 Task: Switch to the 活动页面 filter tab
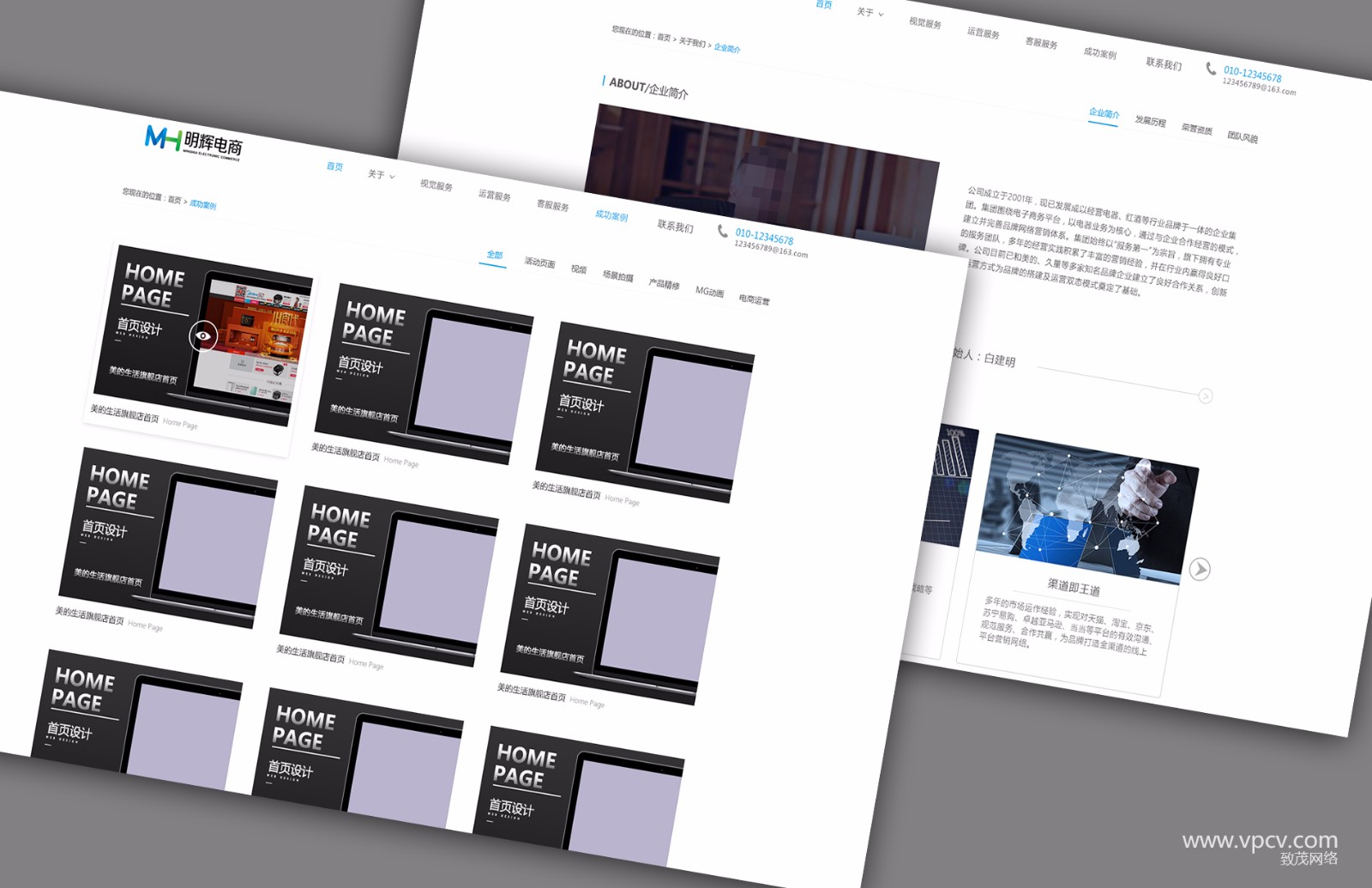click(539, 263)
